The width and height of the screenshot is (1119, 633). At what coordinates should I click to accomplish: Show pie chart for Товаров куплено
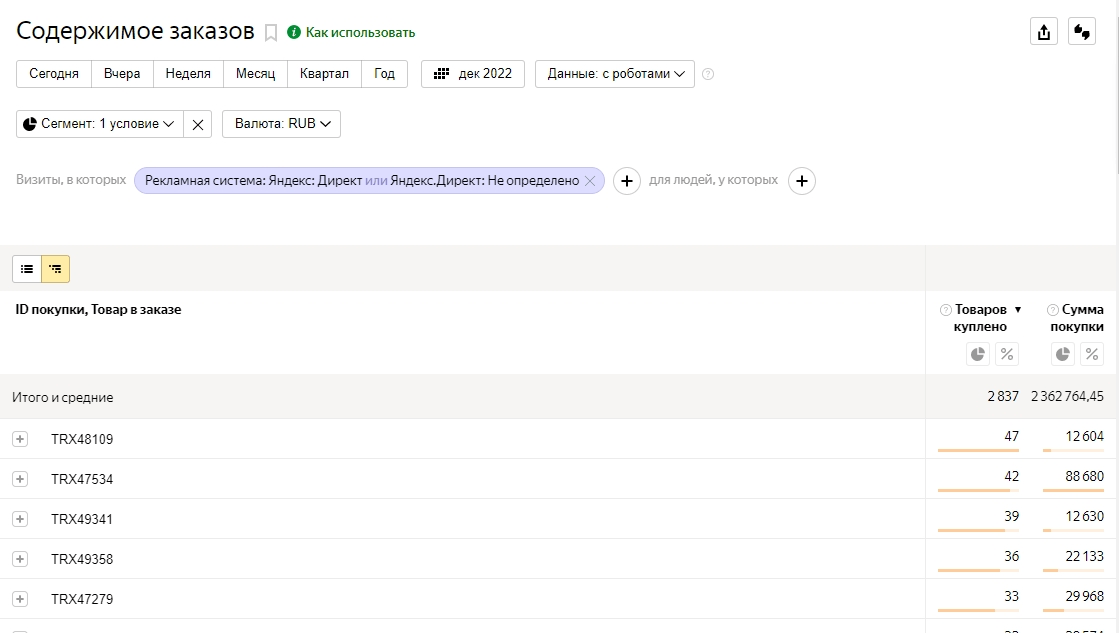[x=978, y=353]
